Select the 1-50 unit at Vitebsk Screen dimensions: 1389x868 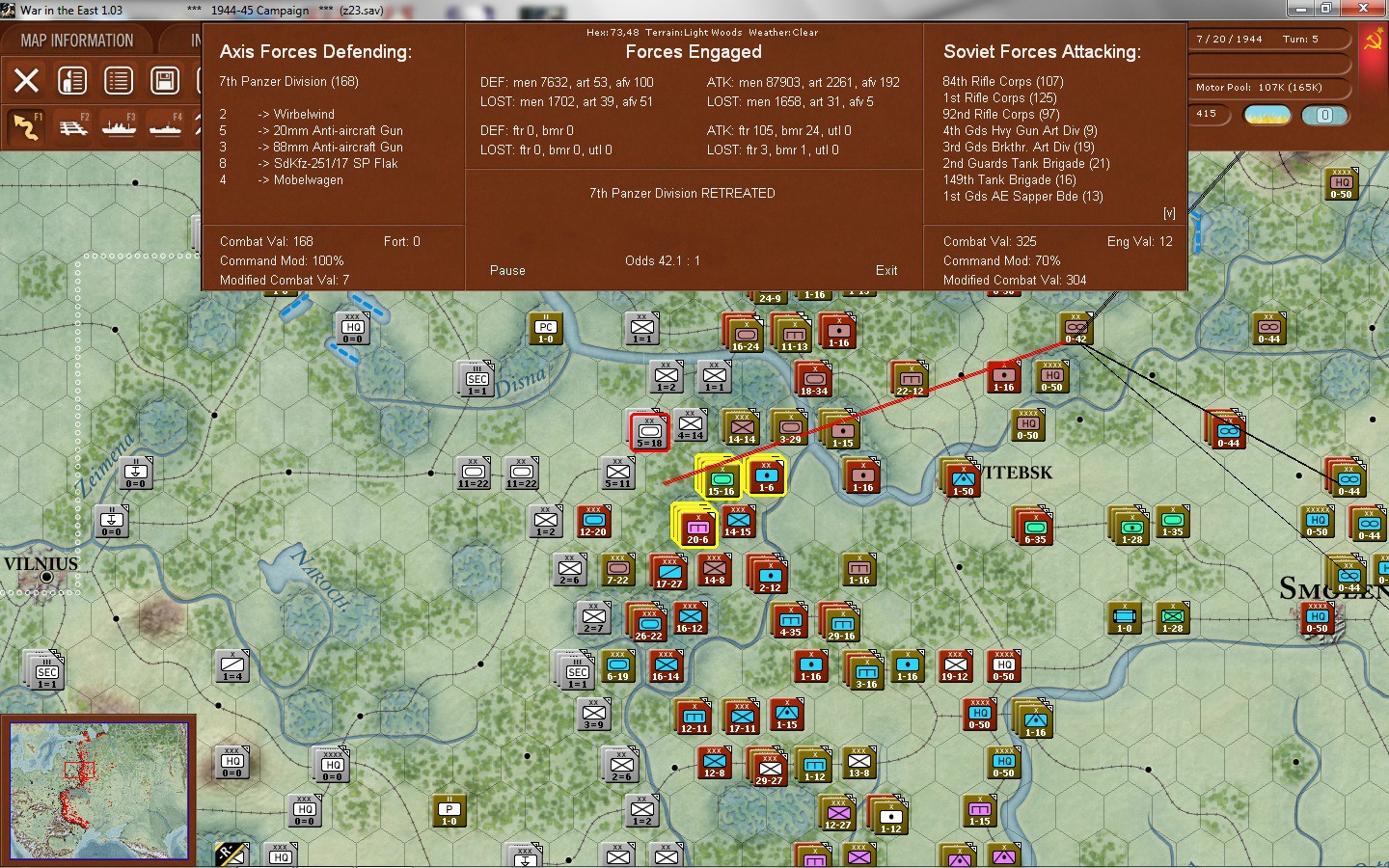pos(963,479)
